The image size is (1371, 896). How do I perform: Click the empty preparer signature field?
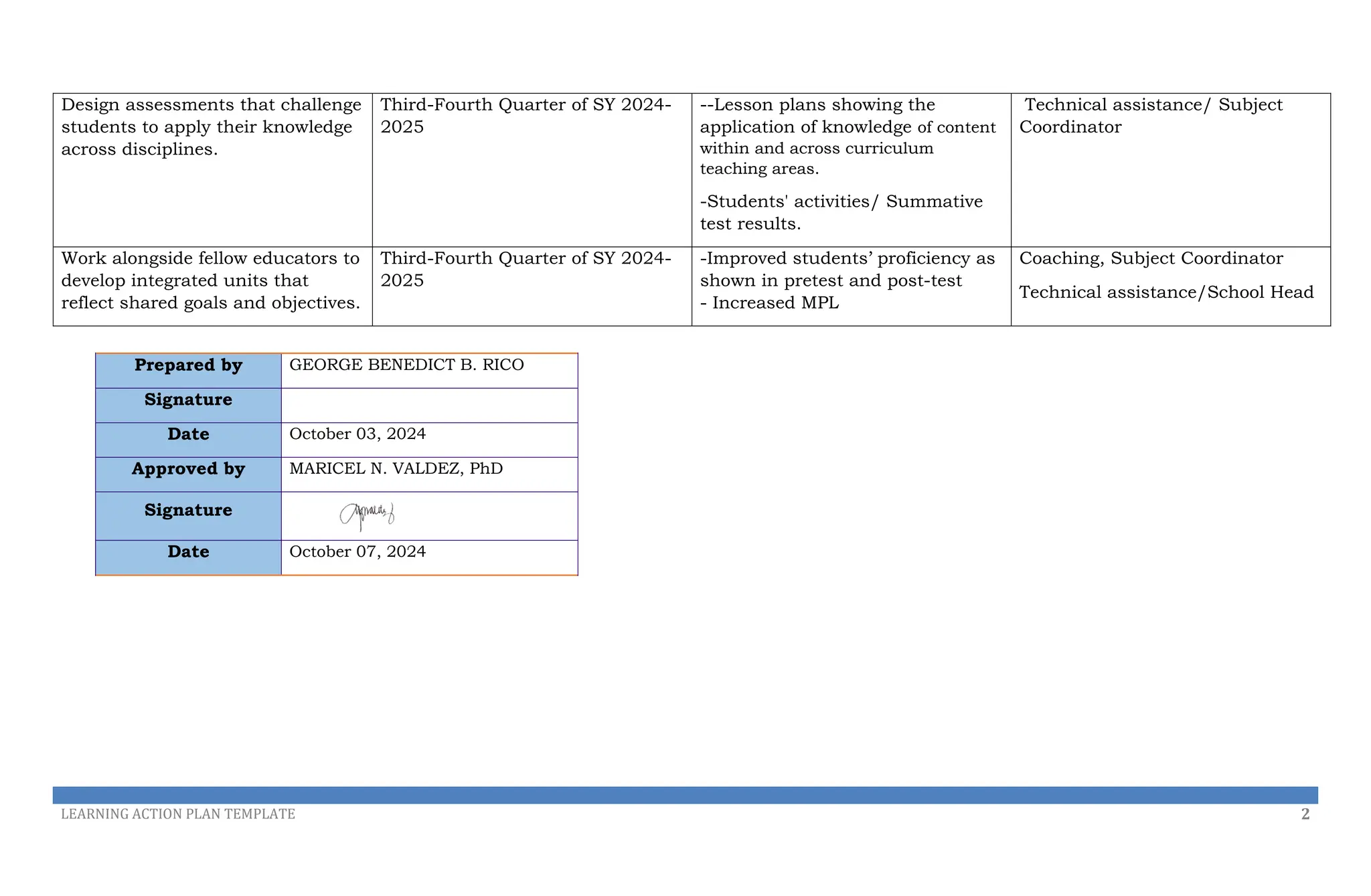click(428, 406)
